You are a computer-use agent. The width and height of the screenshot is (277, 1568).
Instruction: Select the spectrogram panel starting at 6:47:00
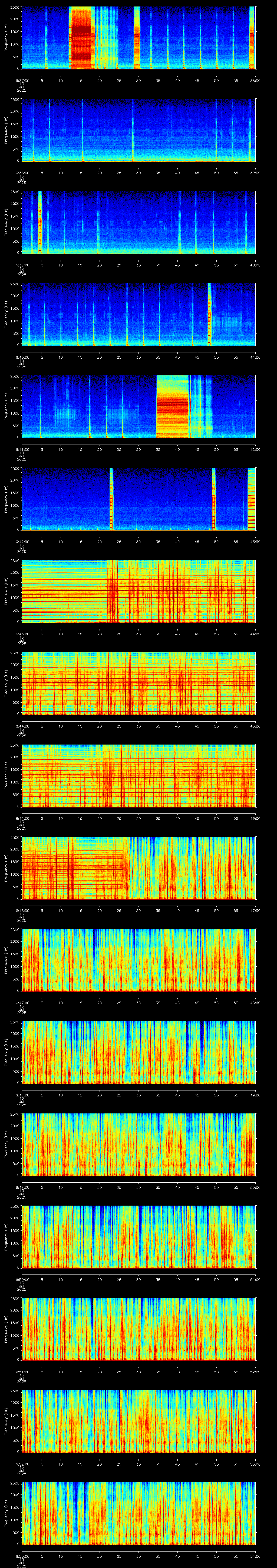139,960
